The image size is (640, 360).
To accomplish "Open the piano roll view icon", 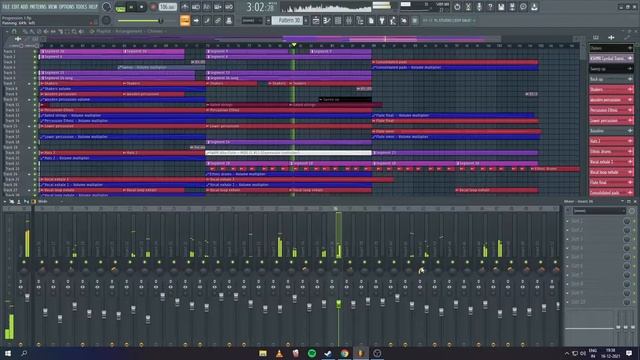I will tap(327, 20).
